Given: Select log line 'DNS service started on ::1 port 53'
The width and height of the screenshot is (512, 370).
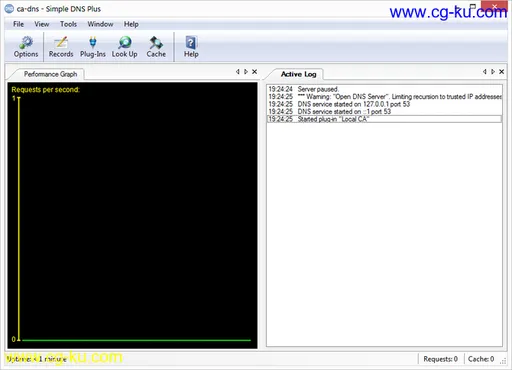Looking at the screenshot, I should coord(385,111).
